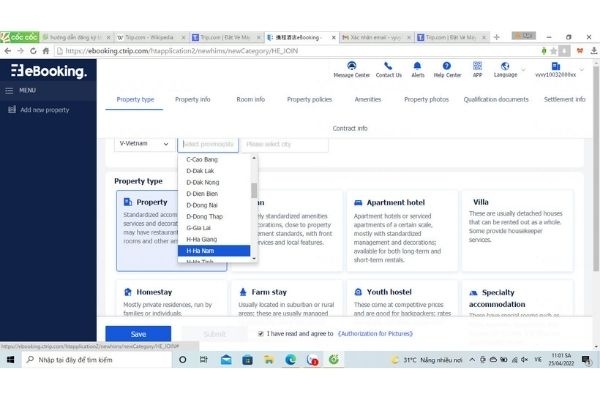Expand the Language dropdown
Viewport: 600px width, 400px height.
point(507,70)
